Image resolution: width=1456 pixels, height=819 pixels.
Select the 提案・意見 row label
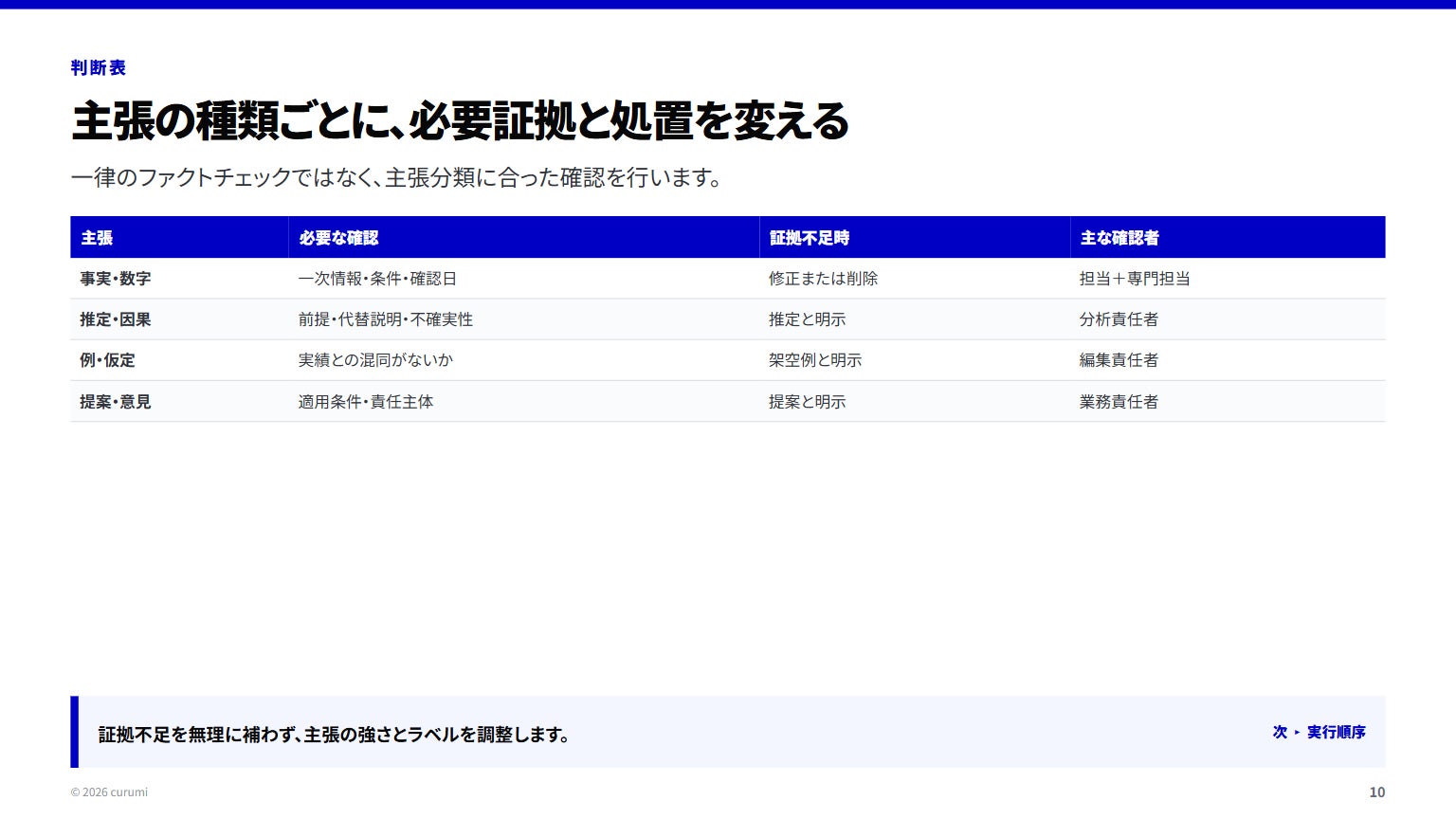tap(116, 402)
